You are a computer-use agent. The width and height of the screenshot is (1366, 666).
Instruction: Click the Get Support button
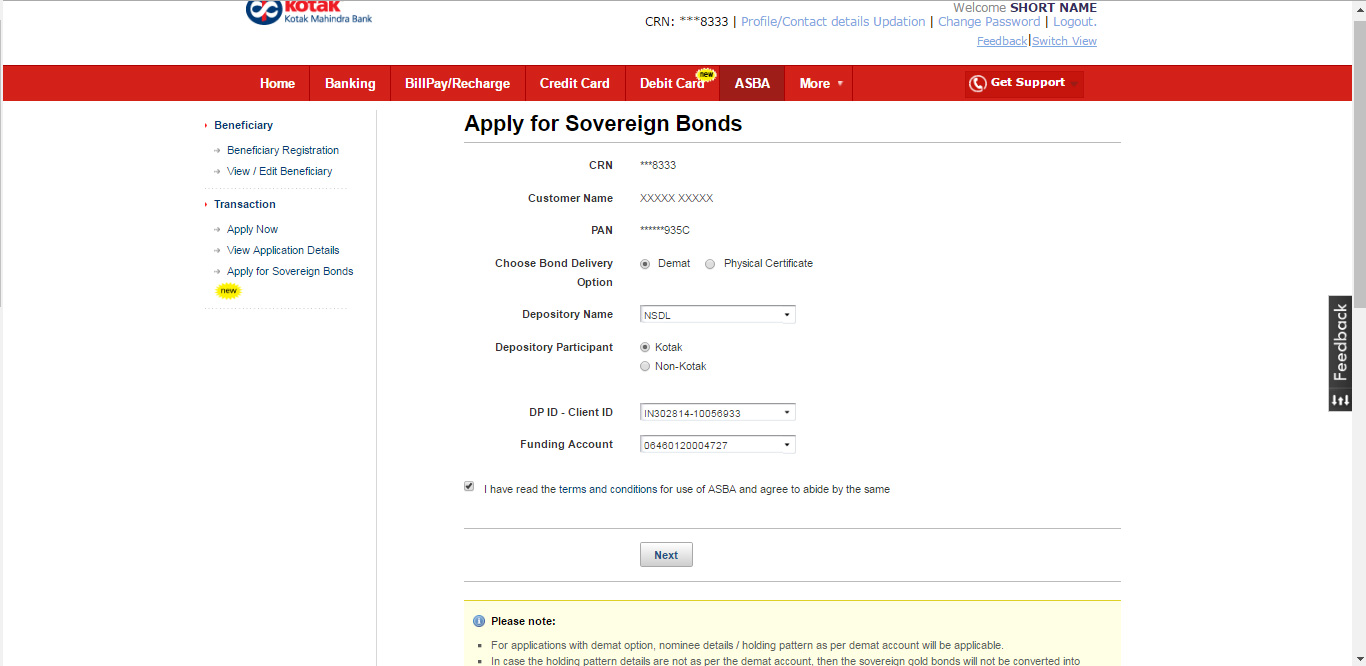point(1024,84)
